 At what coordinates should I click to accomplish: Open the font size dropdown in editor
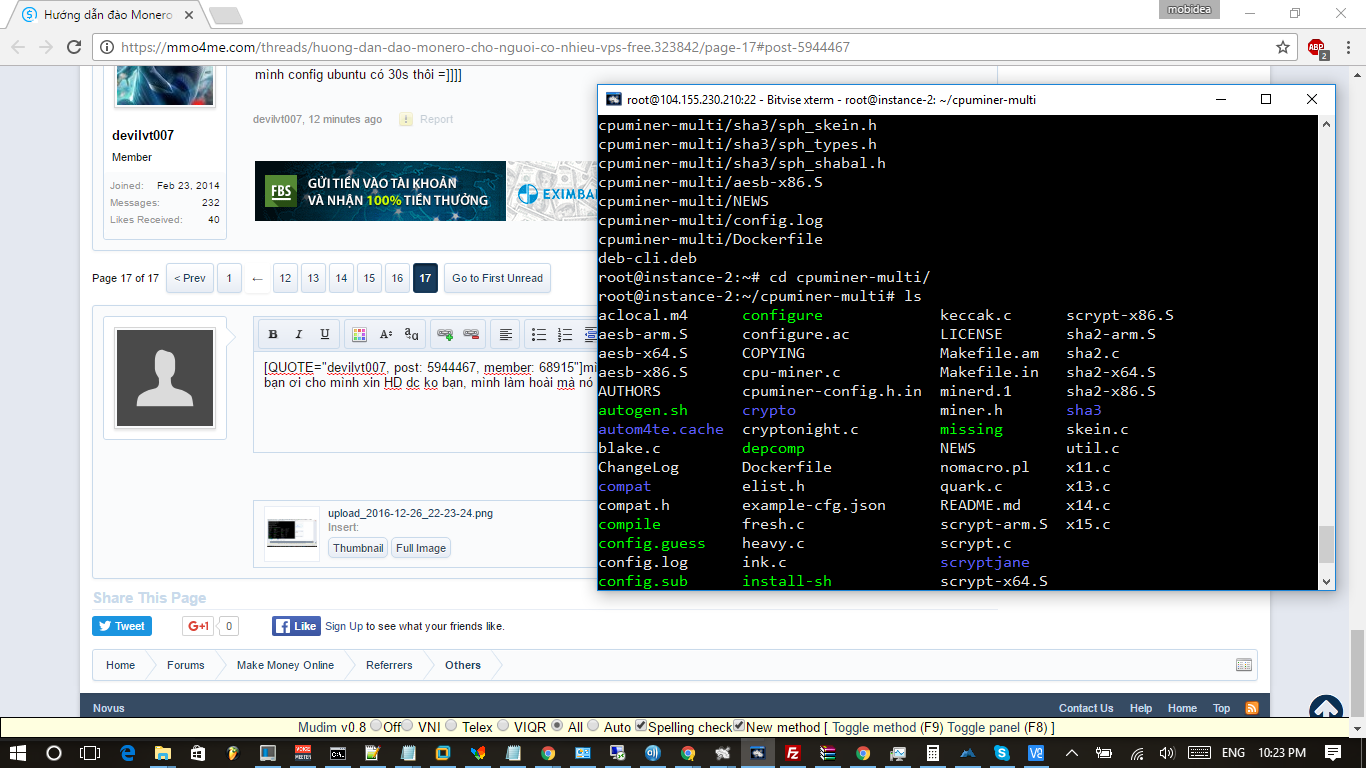tap(386, 334)
